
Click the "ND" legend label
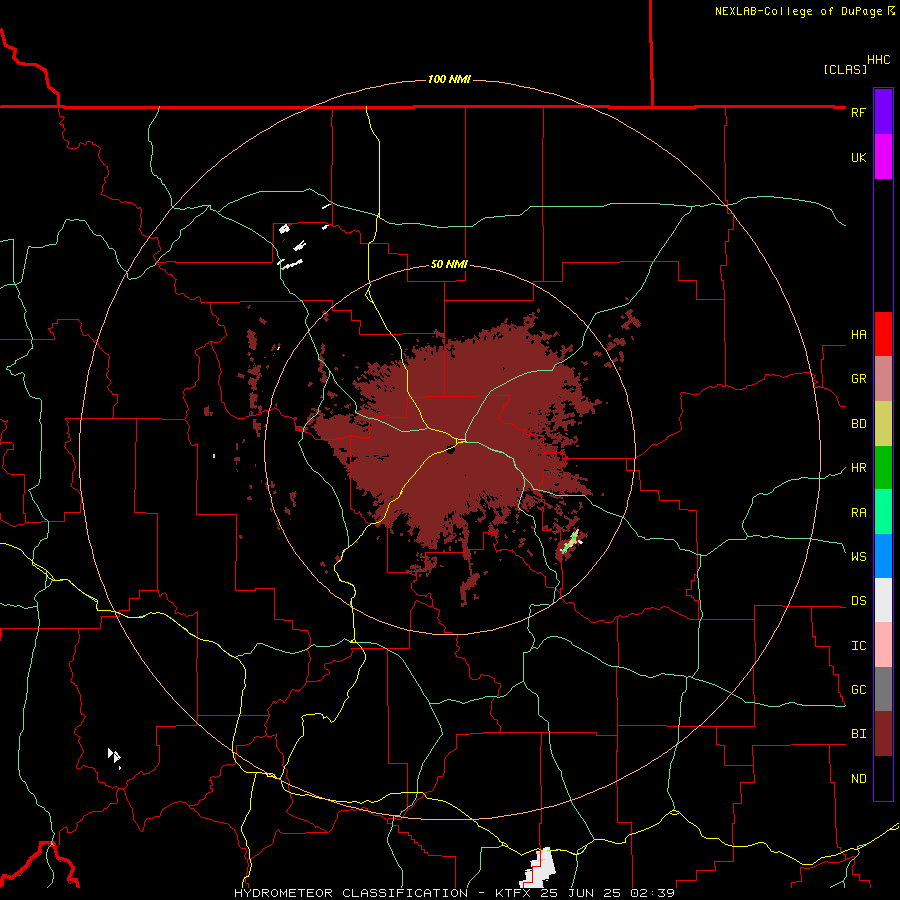tap(859, 779)
